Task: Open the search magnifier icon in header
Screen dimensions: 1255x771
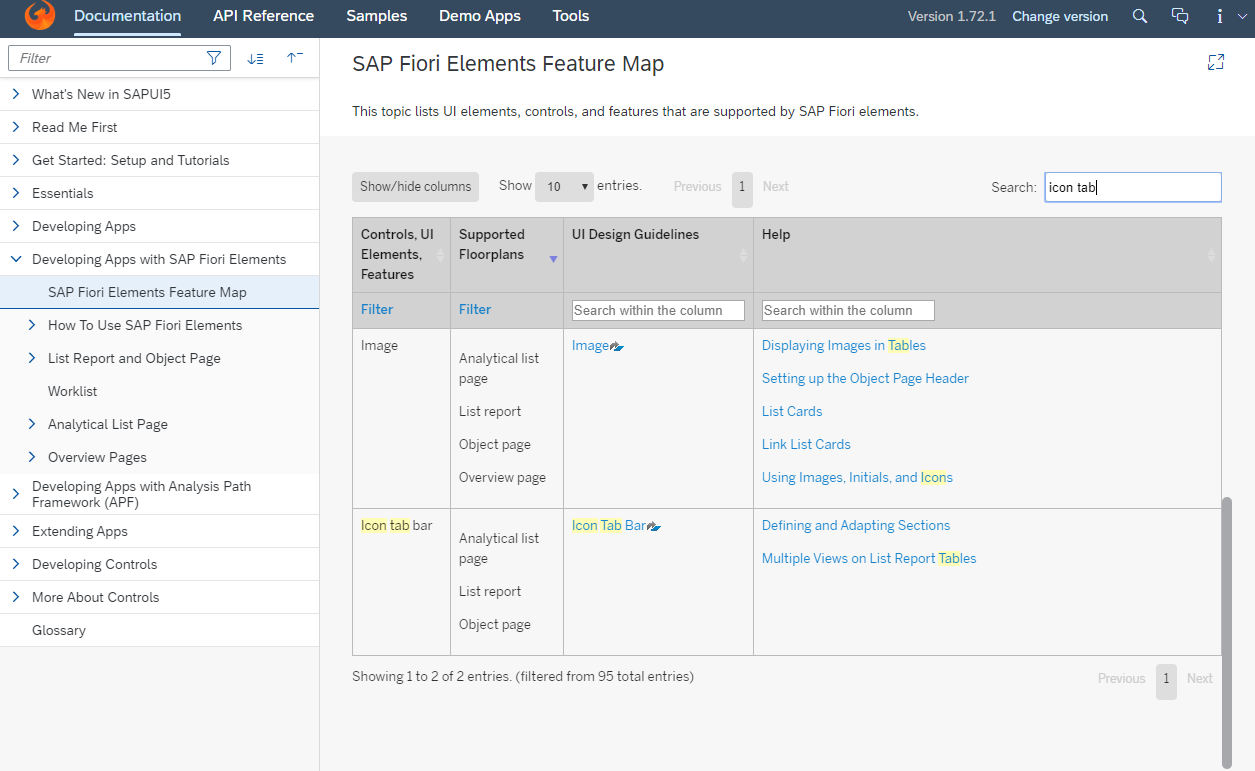Action: click(x=1140, y=16)
